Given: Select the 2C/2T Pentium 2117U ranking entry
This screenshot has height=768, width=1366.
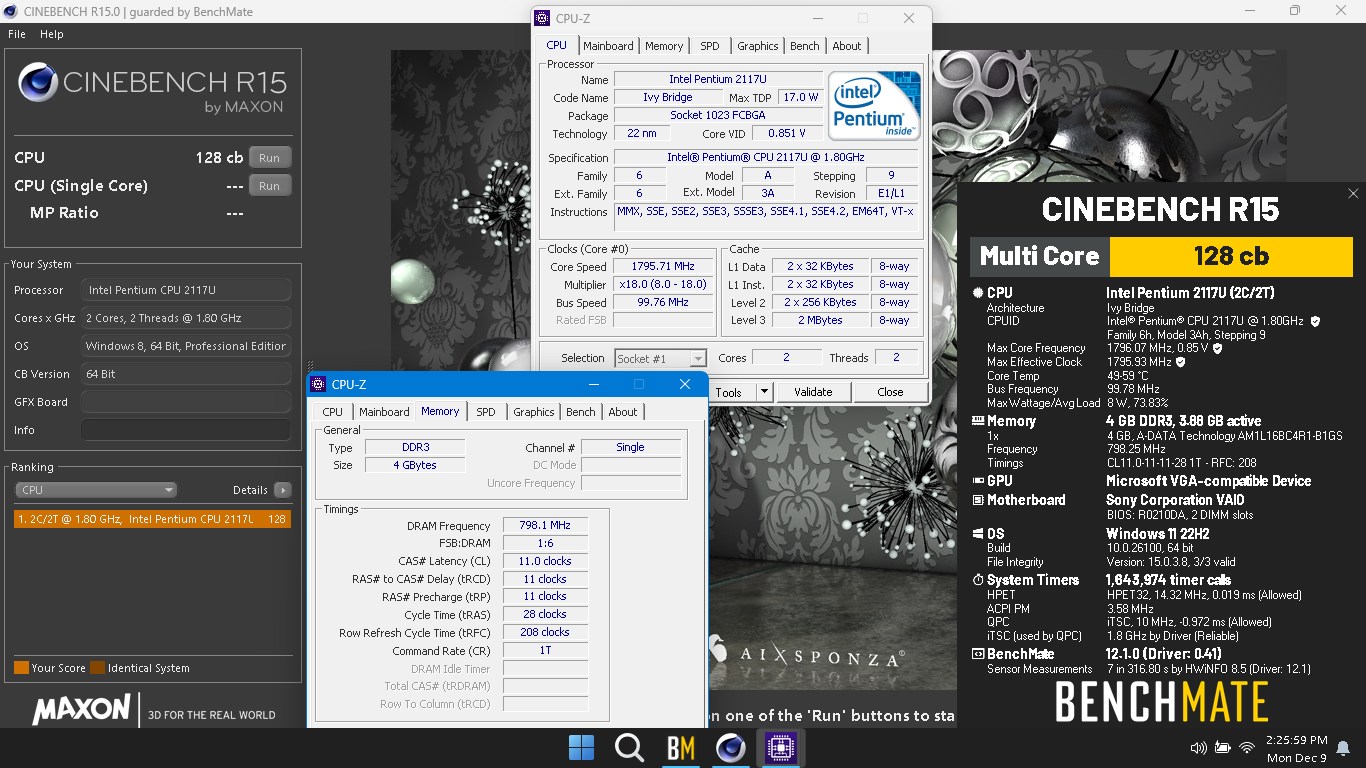Looking at the screenshot, I should point(152,519).
